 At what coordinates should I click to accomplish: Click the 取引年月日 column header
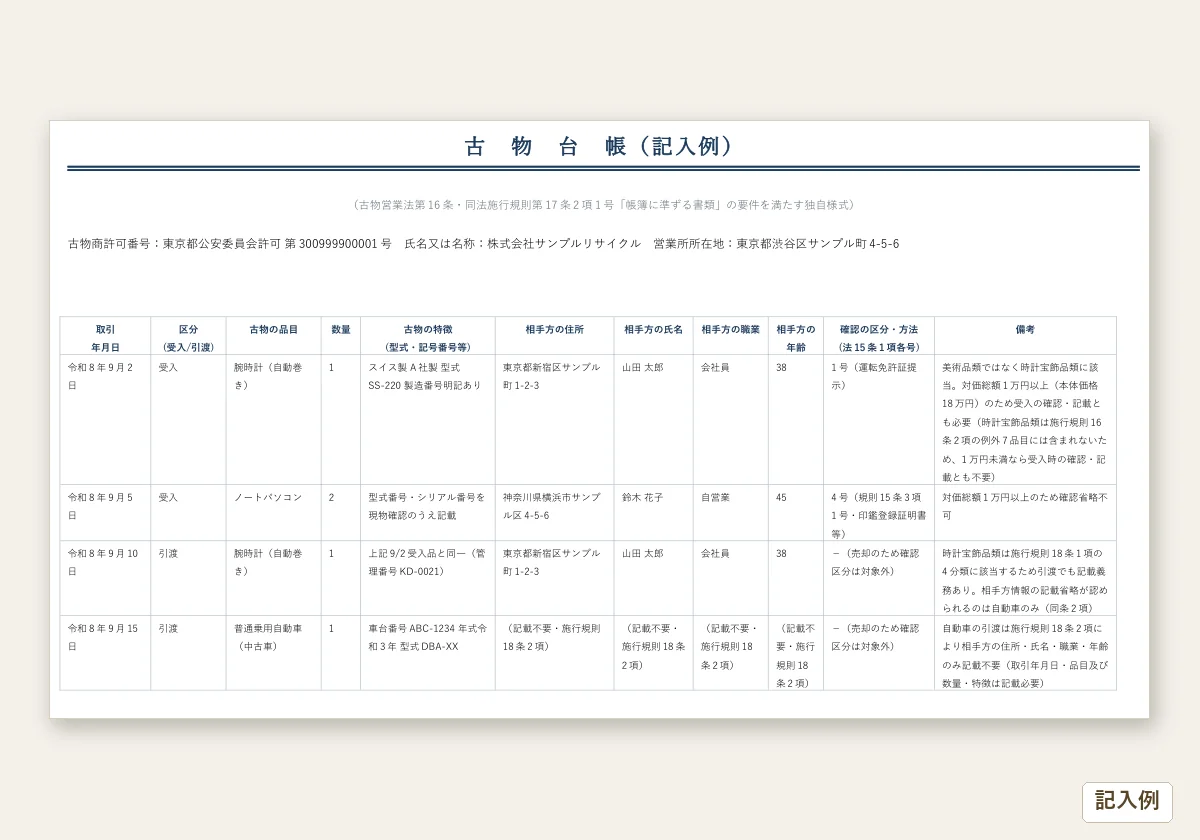[x=105, y=337]
